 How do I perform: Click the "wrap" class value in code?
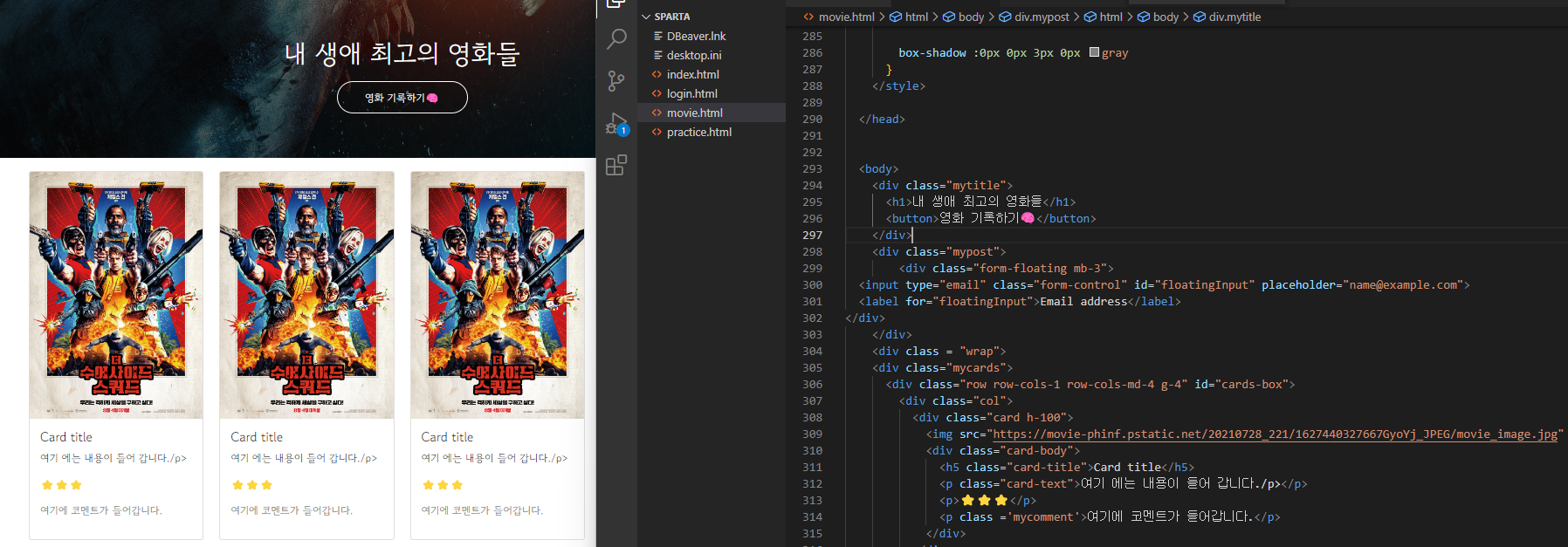(980, 351)
